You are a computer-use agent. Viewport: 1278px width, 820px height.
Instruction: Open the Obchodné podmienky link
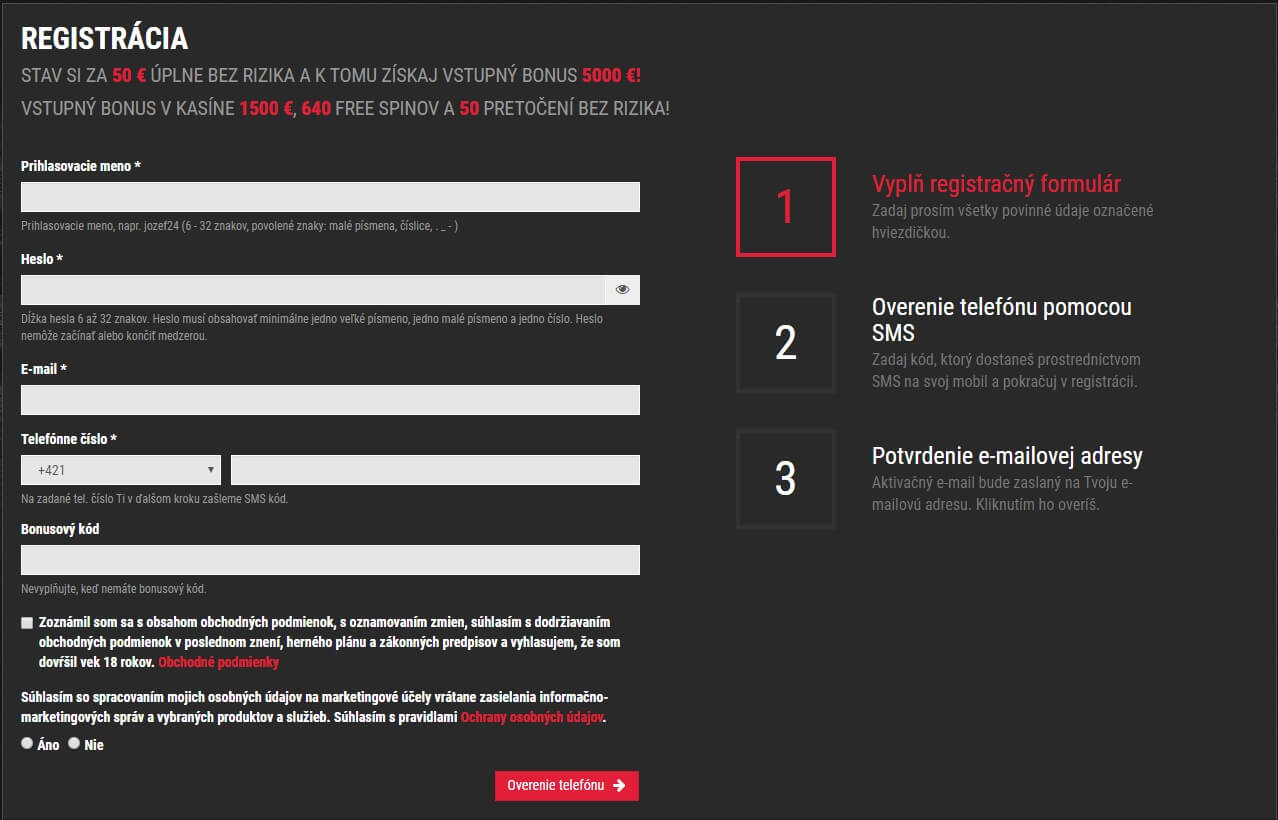coord(218,662)
